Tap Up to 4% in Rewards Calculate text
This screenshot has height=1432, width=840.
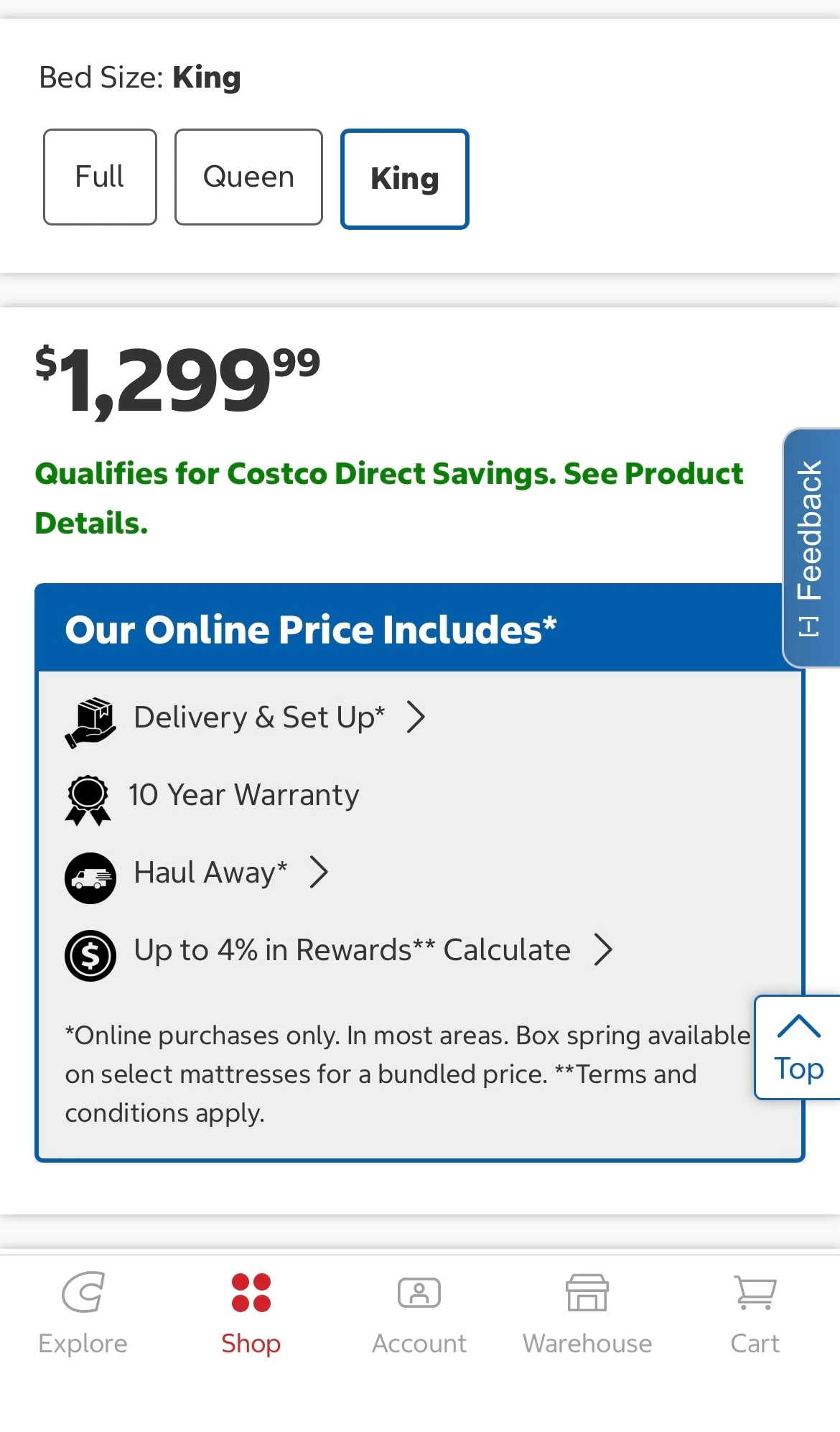(352, 949)
